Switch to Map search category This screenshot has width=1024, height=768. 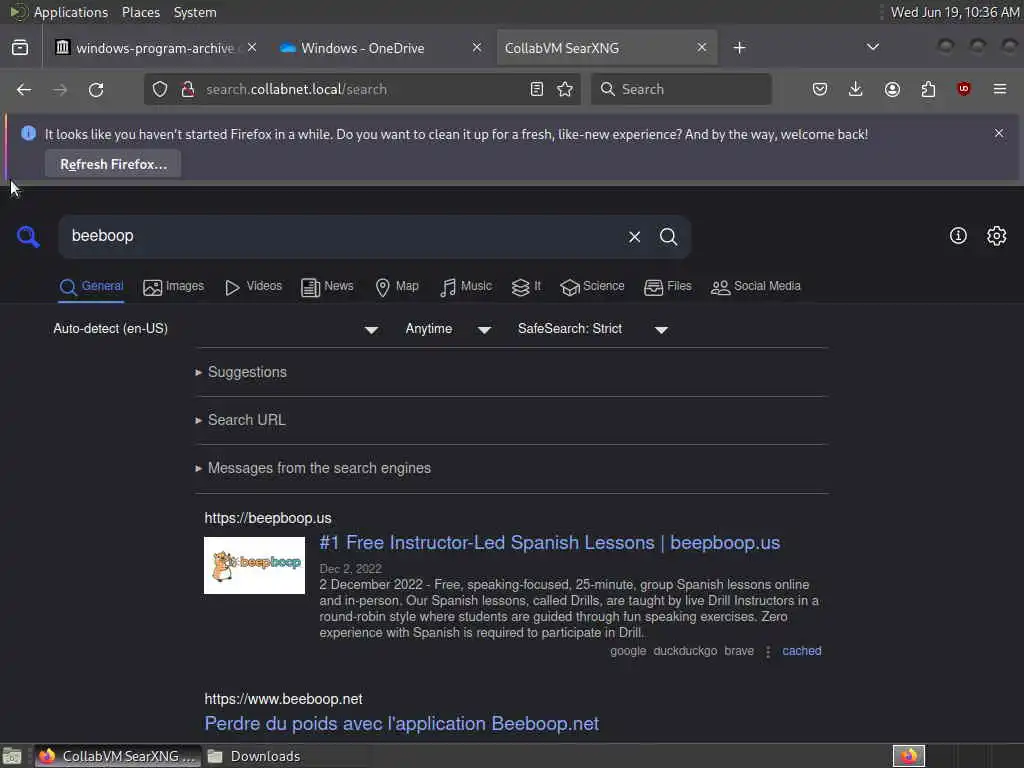coord(397,286)
